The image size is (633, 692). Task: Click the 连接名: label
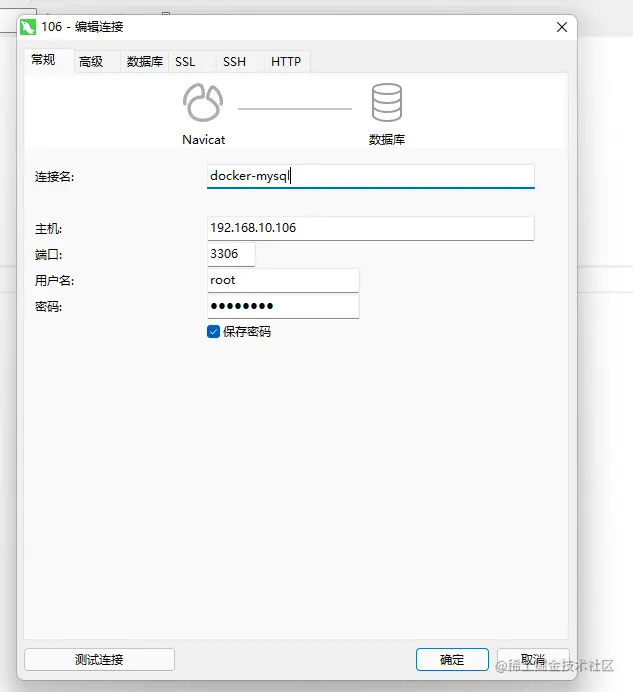[x=54, y=177]
